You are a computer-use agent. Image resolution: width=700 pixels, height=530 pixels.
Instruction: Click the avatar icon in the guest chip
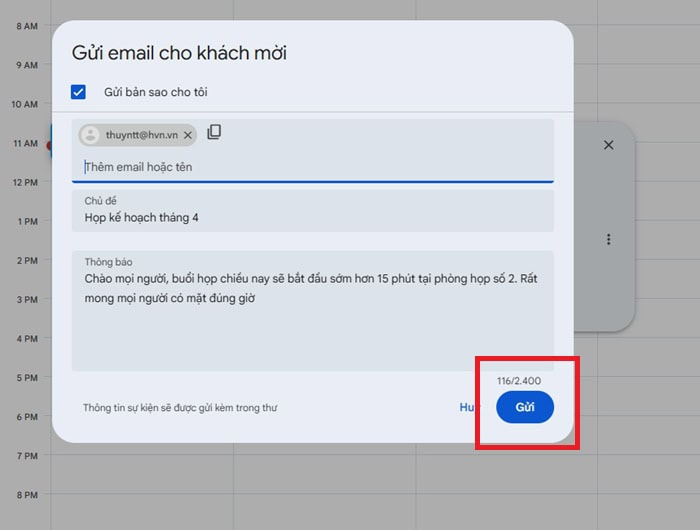(x=91, y=135)
